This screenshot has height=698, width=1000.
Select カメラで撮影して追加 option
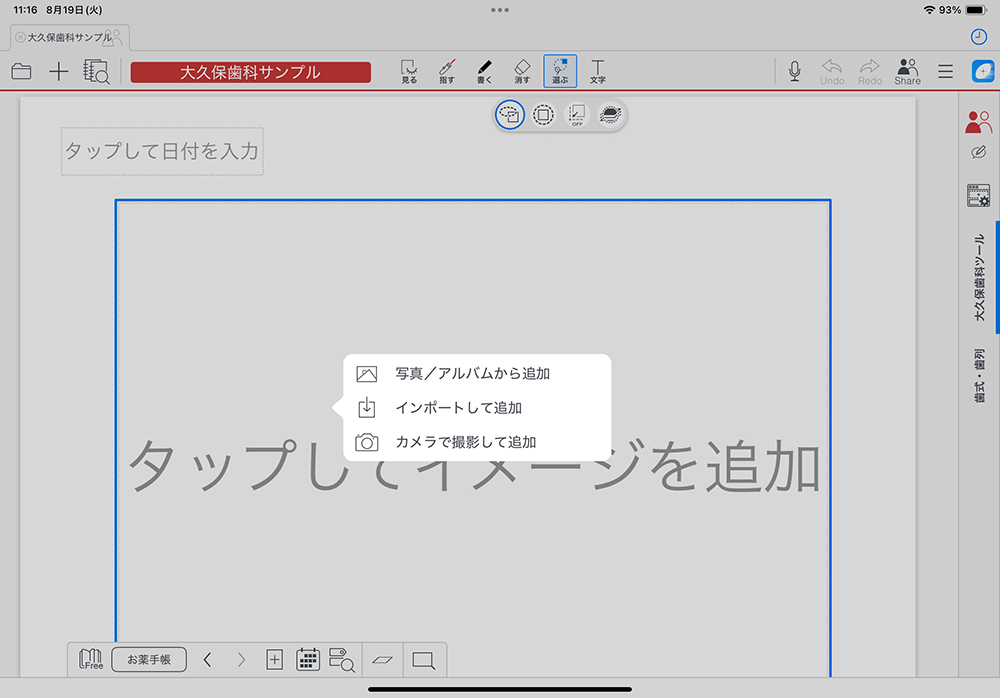[465, 442]
